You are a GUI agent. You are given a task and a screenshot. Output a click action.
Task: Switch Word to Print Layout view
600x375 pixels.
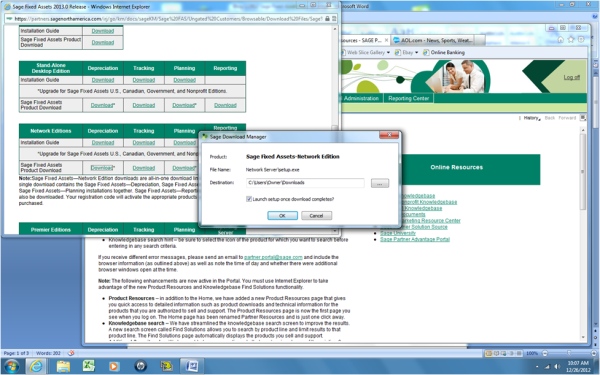click(489, 353)
